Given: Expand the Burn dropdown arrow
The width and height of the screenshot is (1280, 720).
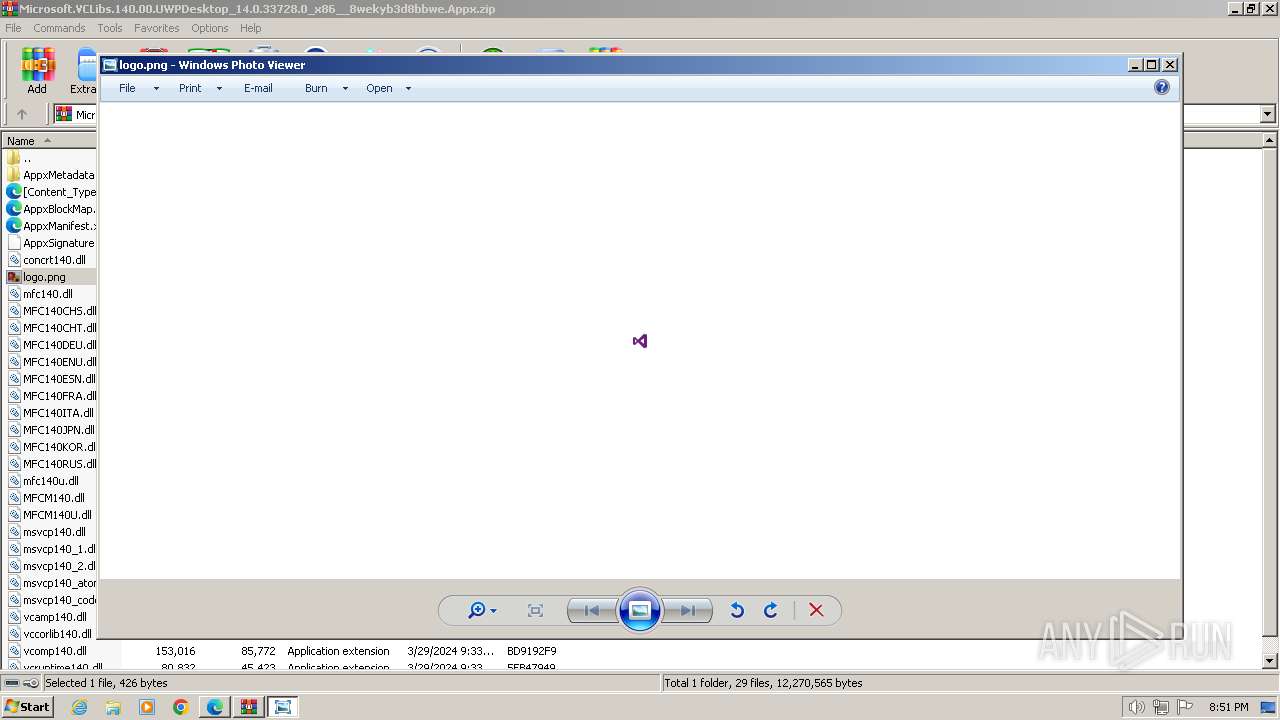Looking at the screenshot, I should click(345, 89).
